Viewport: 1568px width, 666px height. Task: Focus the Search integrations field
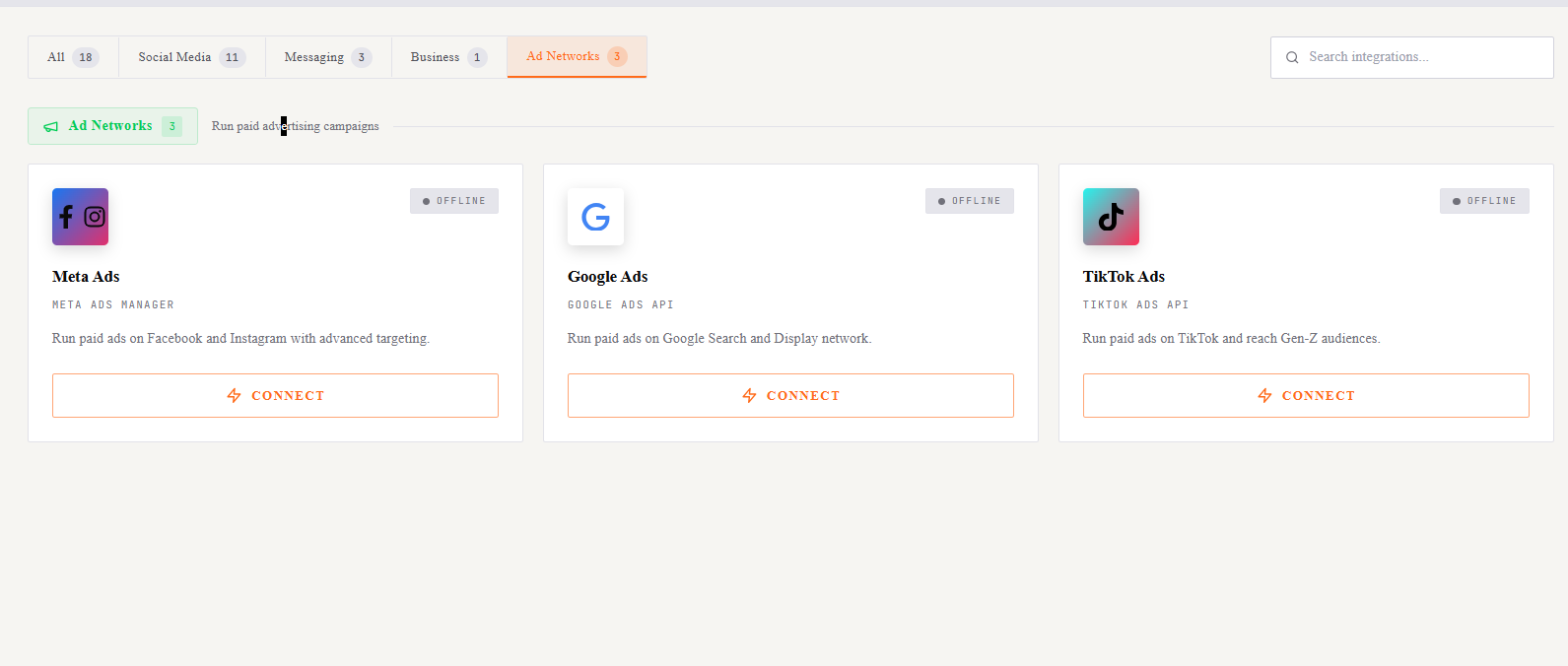coord(1412,57)
